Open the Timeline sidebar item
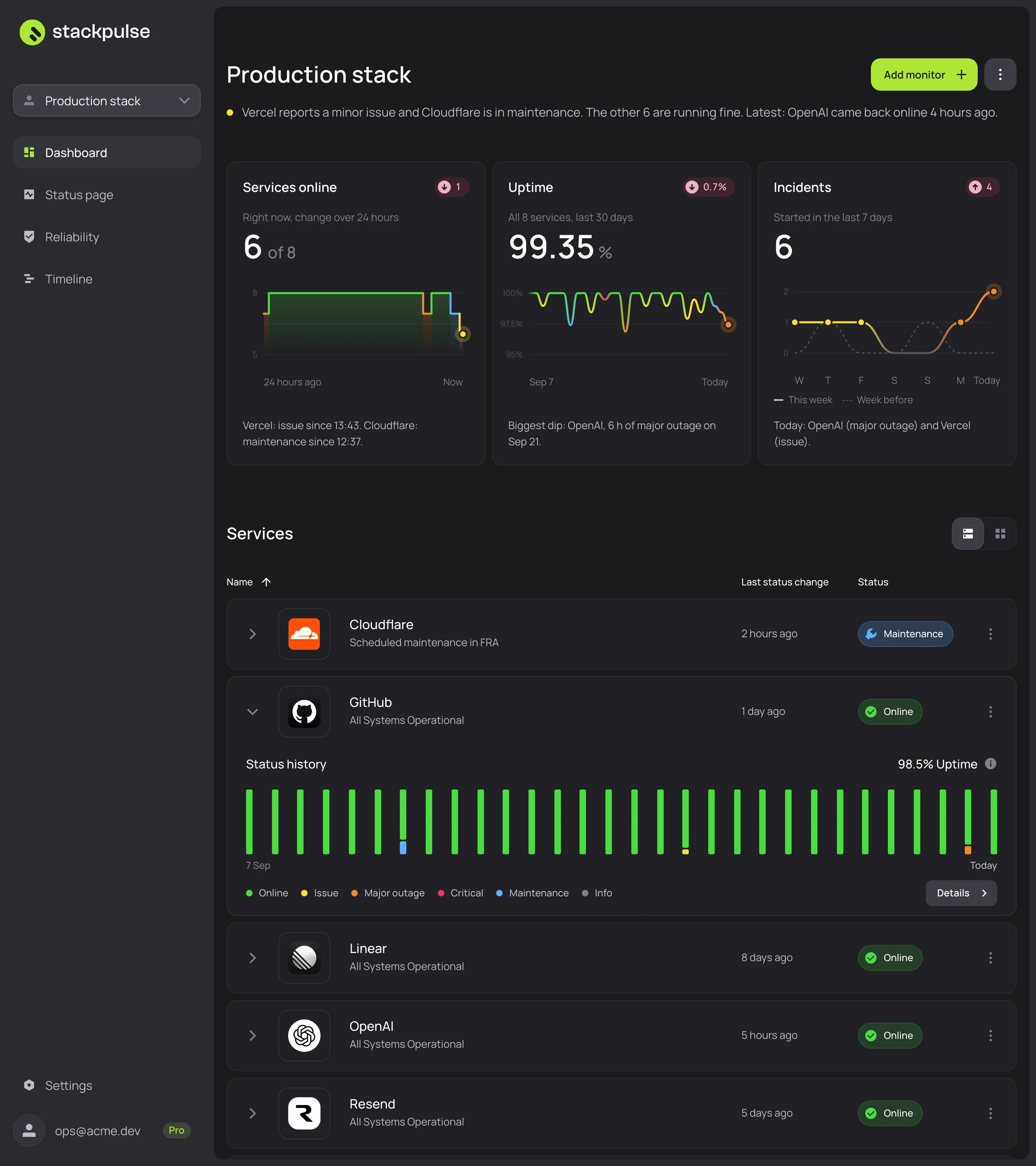 pyautogui.click(x=106, y=279)
